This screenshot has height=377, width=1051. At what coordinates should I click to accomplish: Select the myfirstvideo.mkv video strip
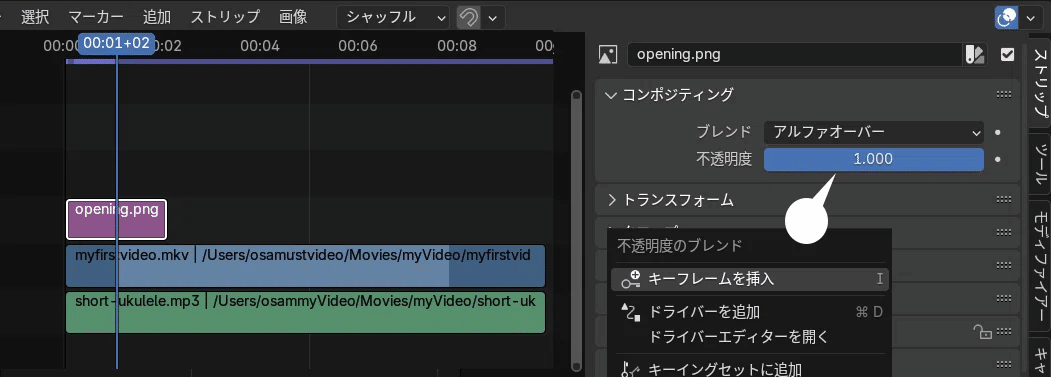pyautogui.click(x=306, y=266)
